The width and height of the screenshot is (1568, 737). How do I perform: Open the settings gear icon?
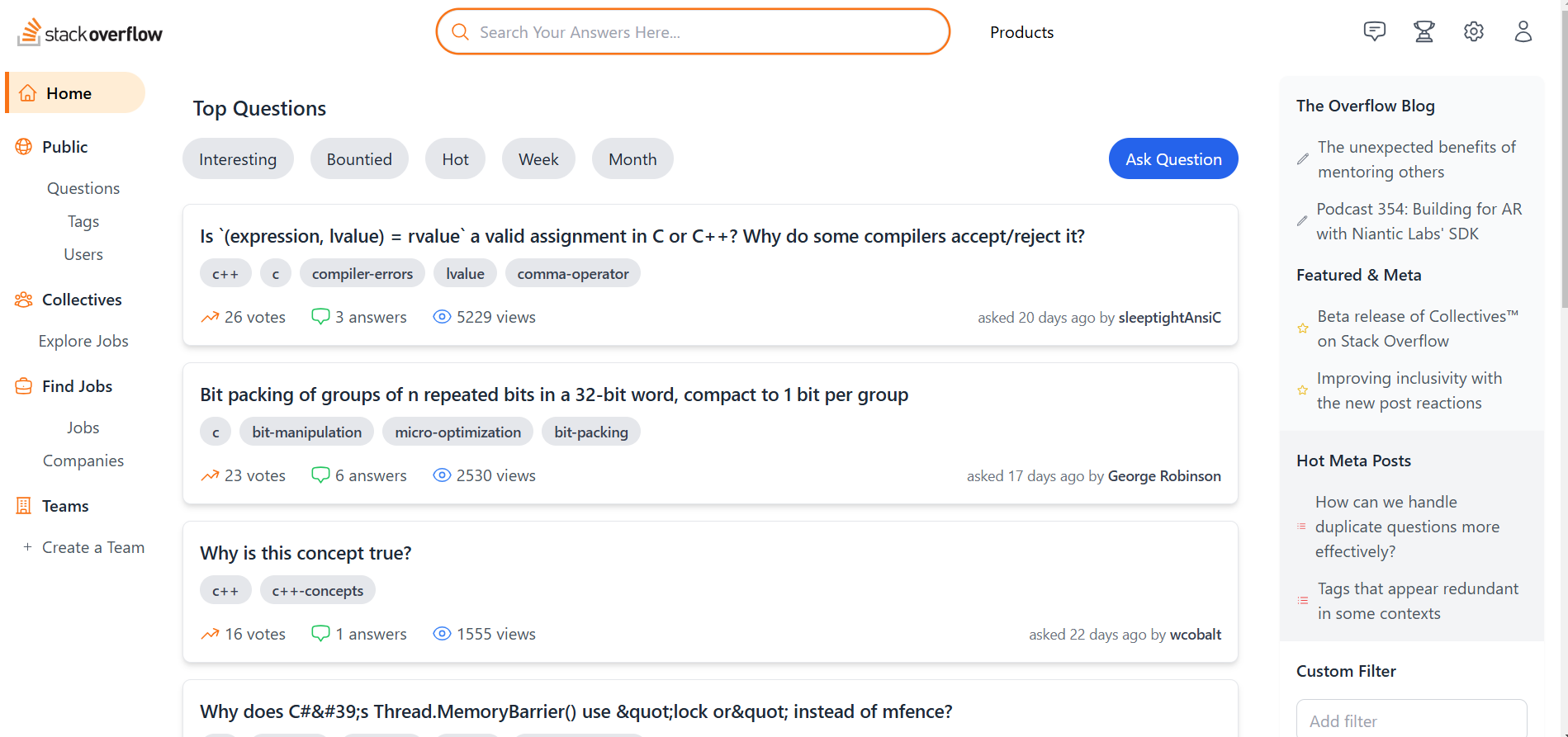1474,32
